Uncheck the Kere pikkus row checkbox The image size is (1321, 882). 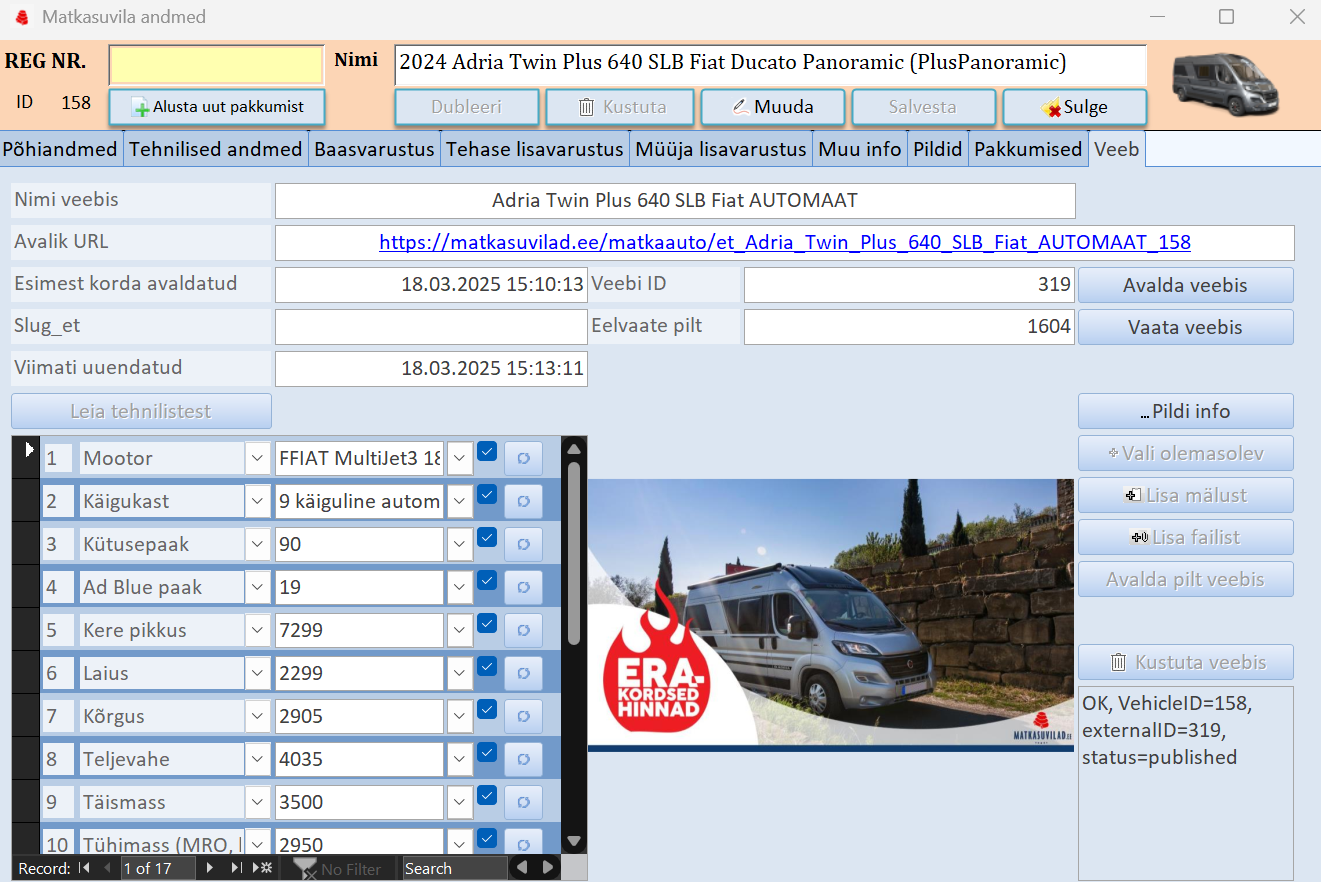coord(487,623)
